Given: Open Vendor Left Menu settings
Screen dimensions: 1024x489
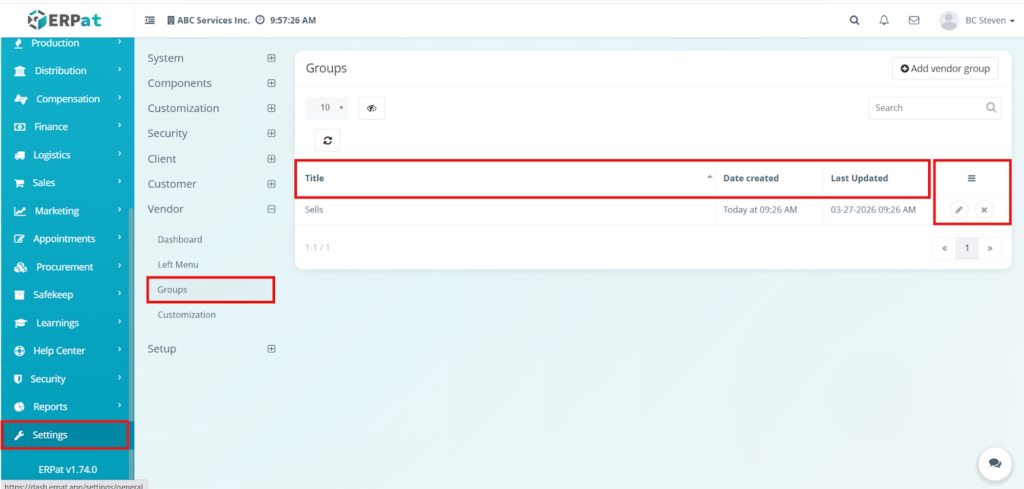Looking at the screenshot, I should click(x=178, y=264).
